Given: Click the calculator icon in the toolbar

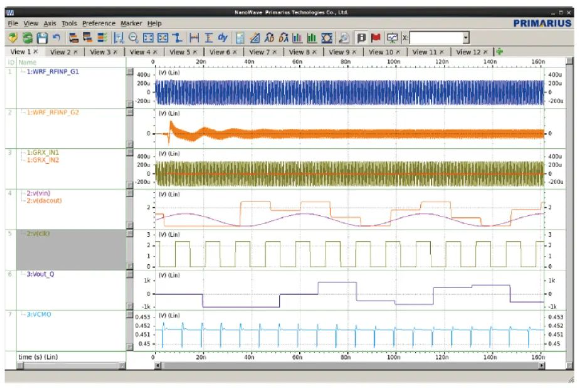Looking at the screenshot, I should tap(240, 37).
